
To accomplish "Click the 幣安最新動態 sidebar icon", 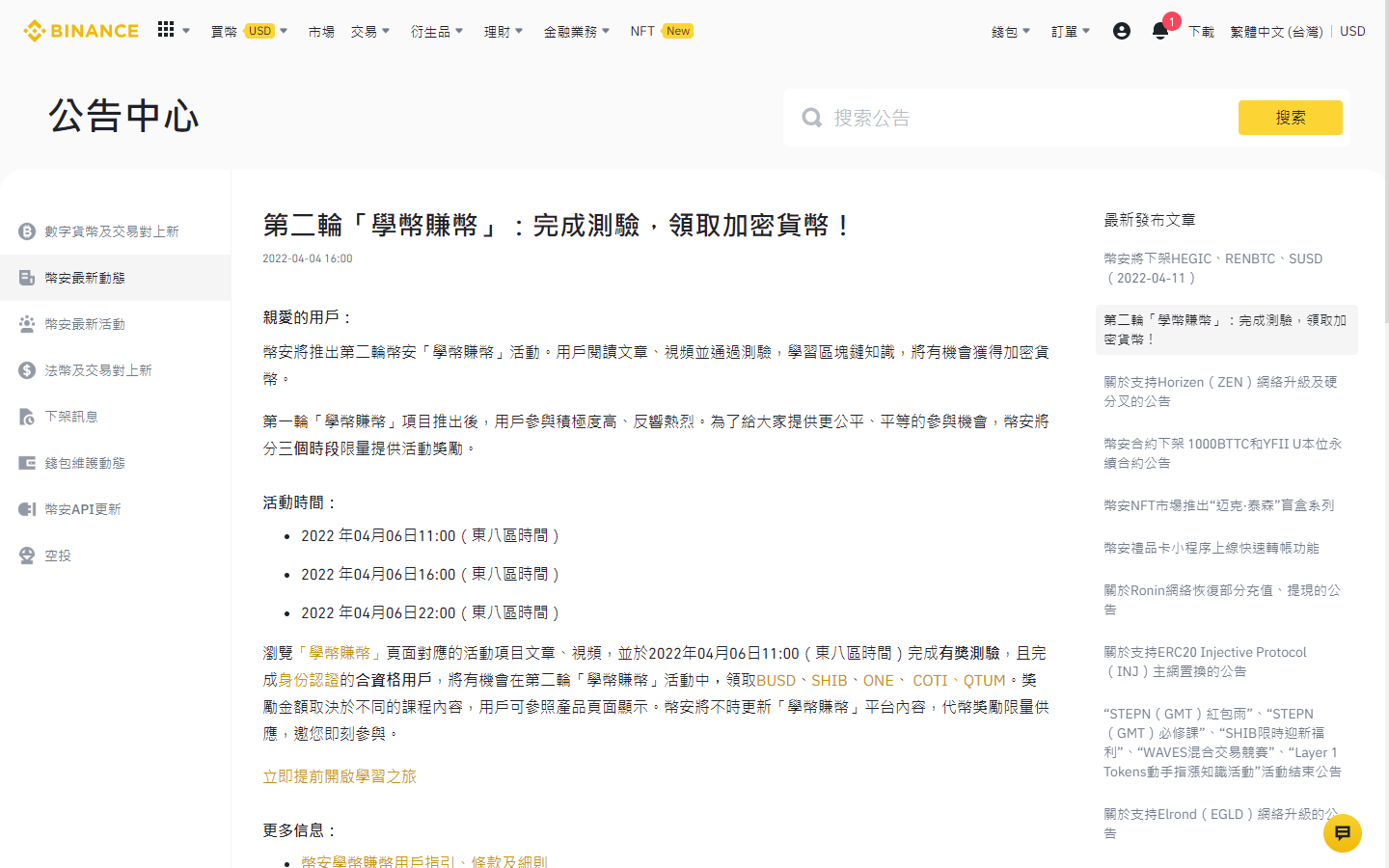I will click(27, 278).
